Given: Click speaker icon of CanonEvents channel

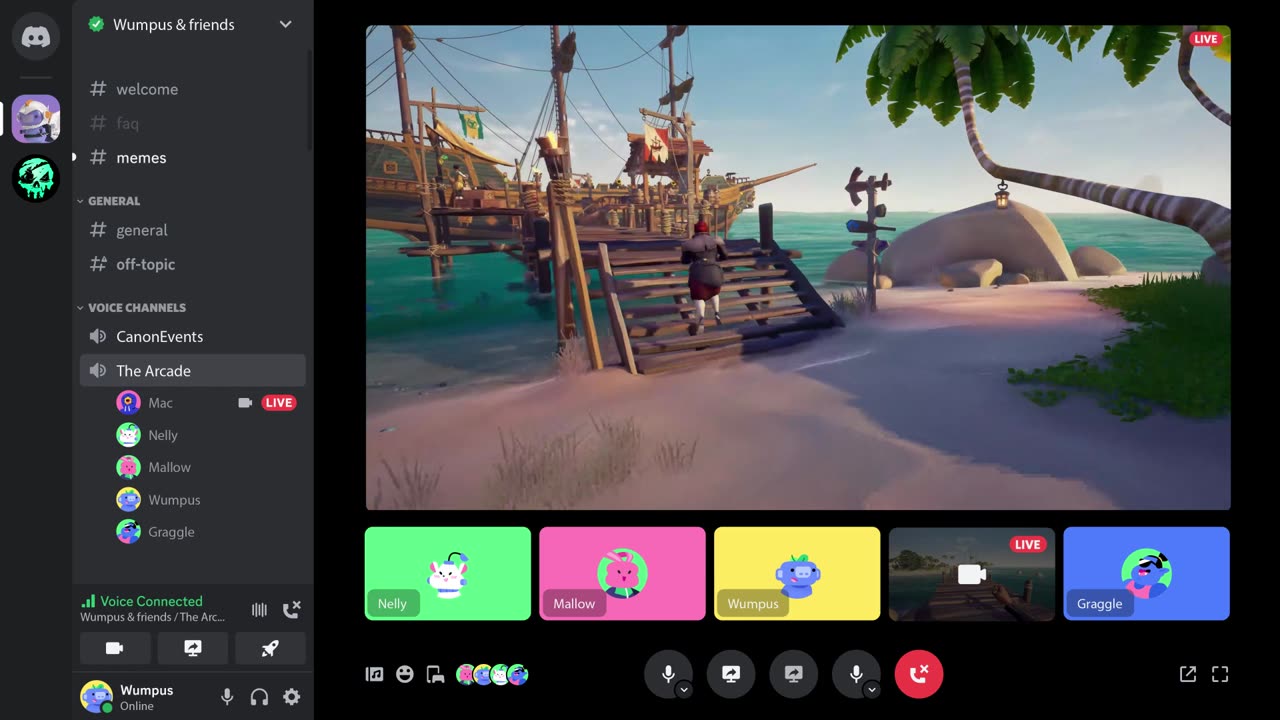Looking at the screenshot, I should 98,337.
